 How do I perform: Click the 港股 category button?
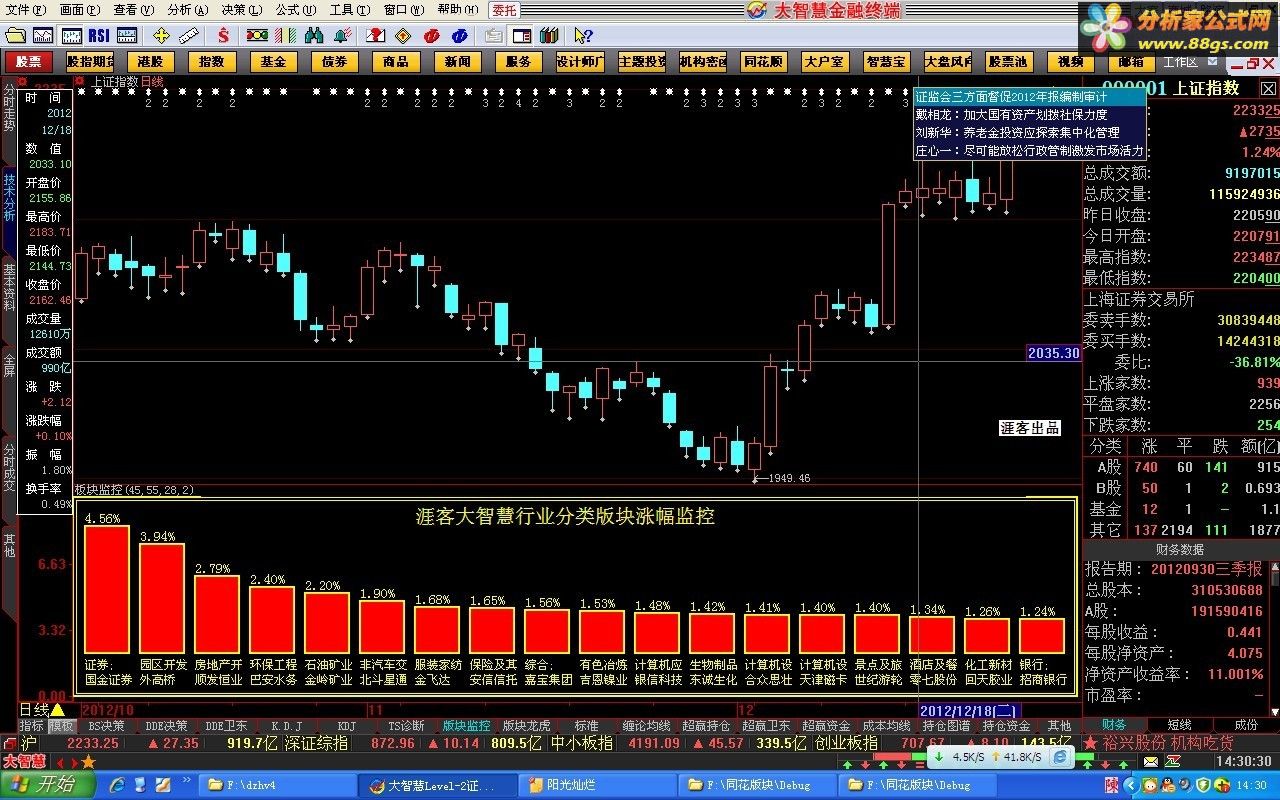(150, 61)
